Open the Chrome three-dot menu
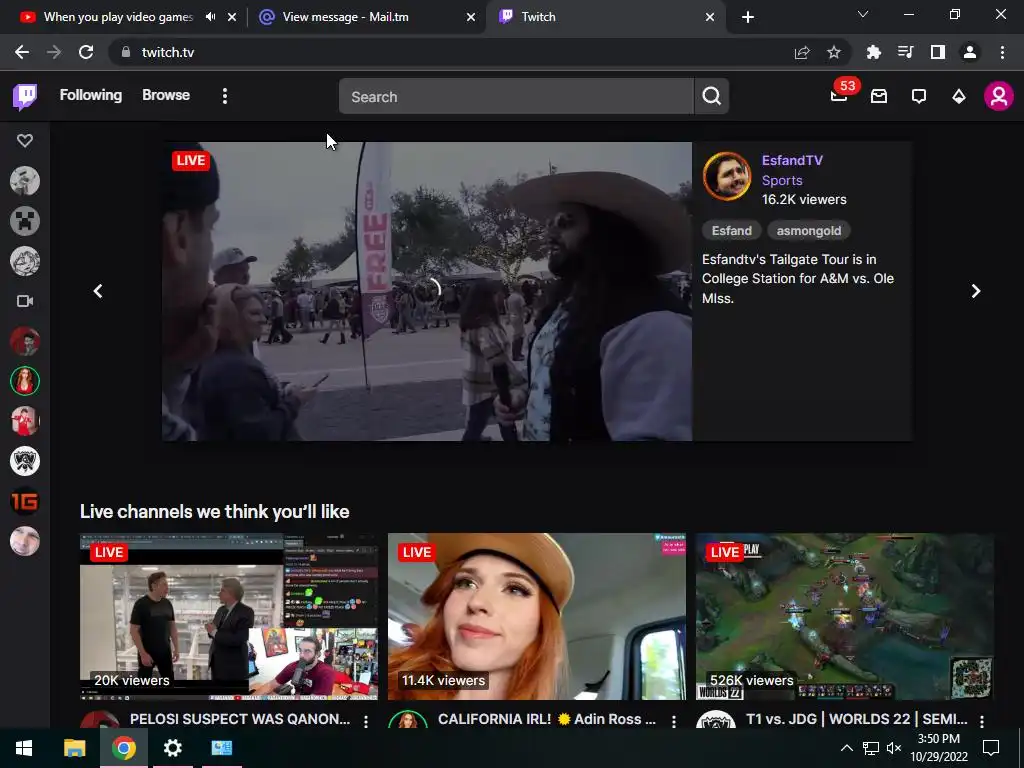 click(x=1002, y=52)
